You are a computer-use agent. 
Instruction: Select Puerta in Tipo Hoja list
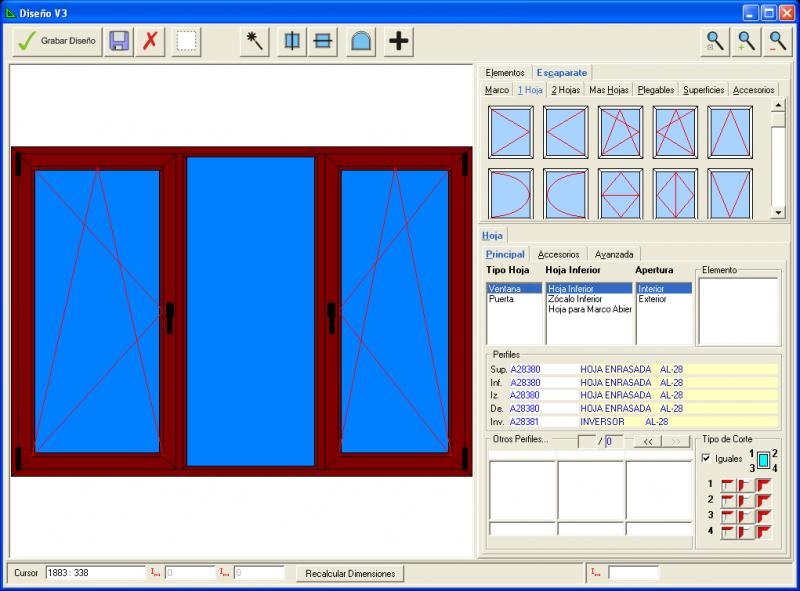tap(501, 299)
